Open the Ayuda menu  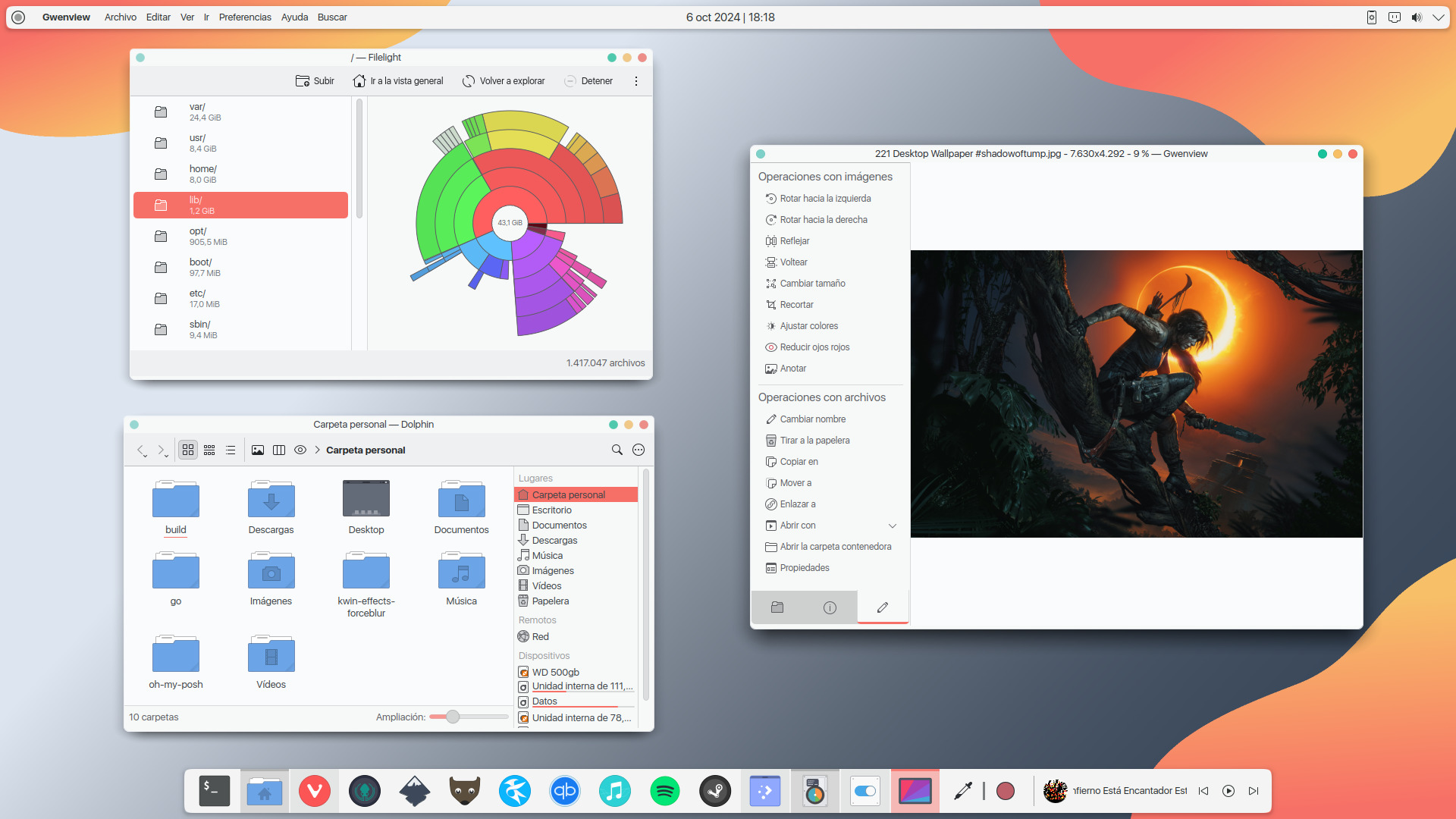[x=294, y=17]
